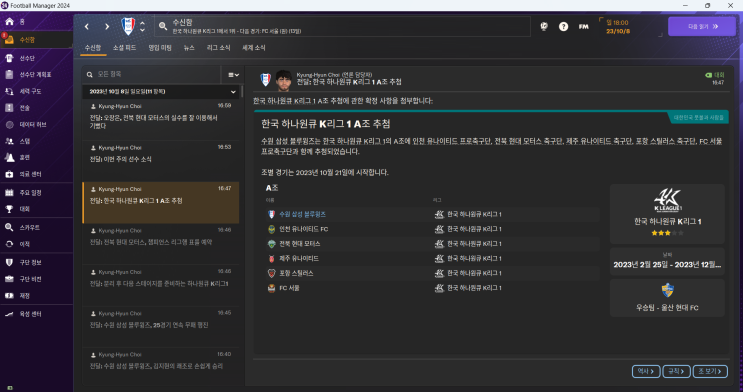
Task: Open inbox list filter dropdown
Action: click(233, 74)
